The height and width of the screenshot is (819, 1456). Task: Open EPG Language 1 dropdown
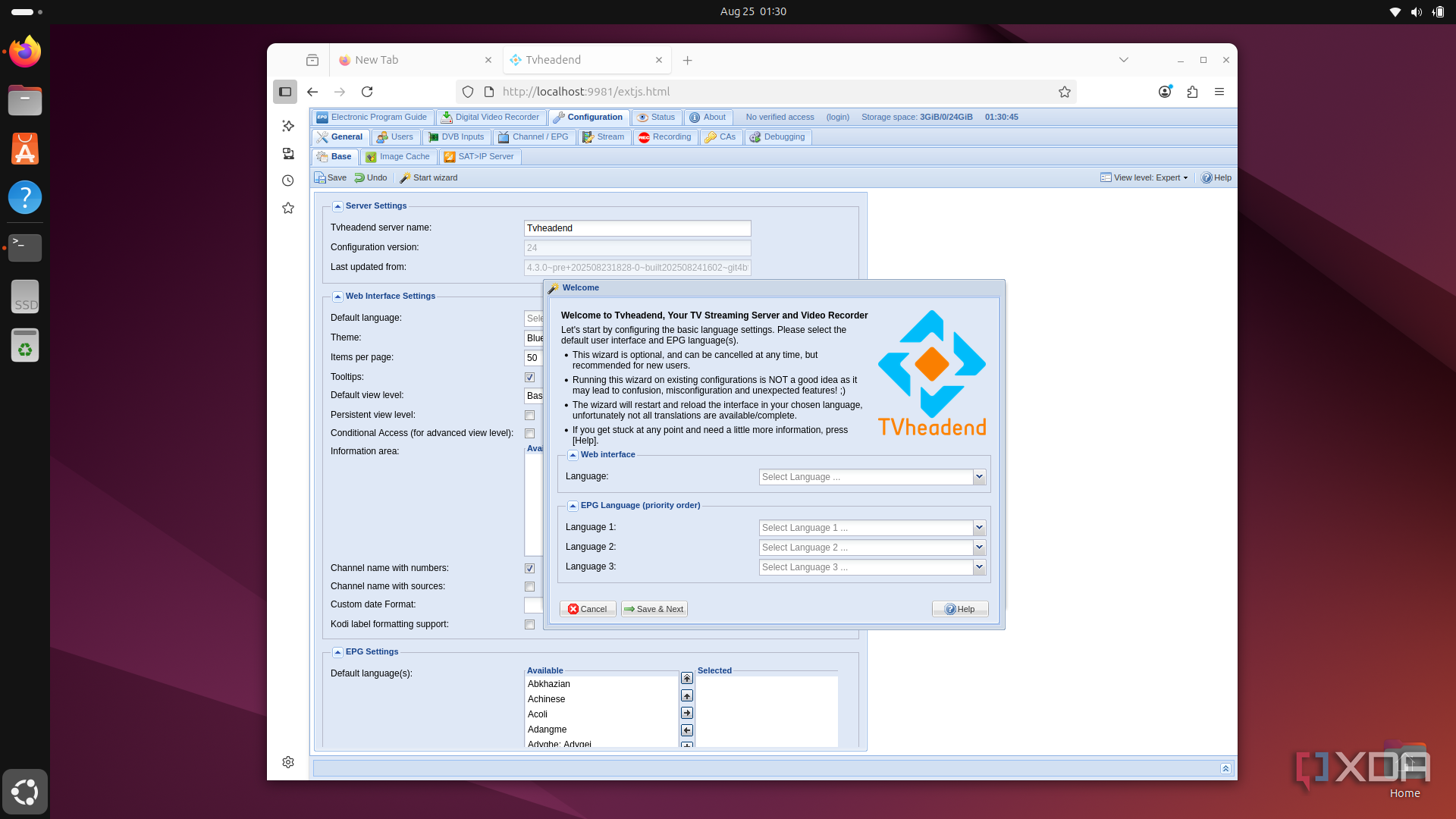pos(979,528)
